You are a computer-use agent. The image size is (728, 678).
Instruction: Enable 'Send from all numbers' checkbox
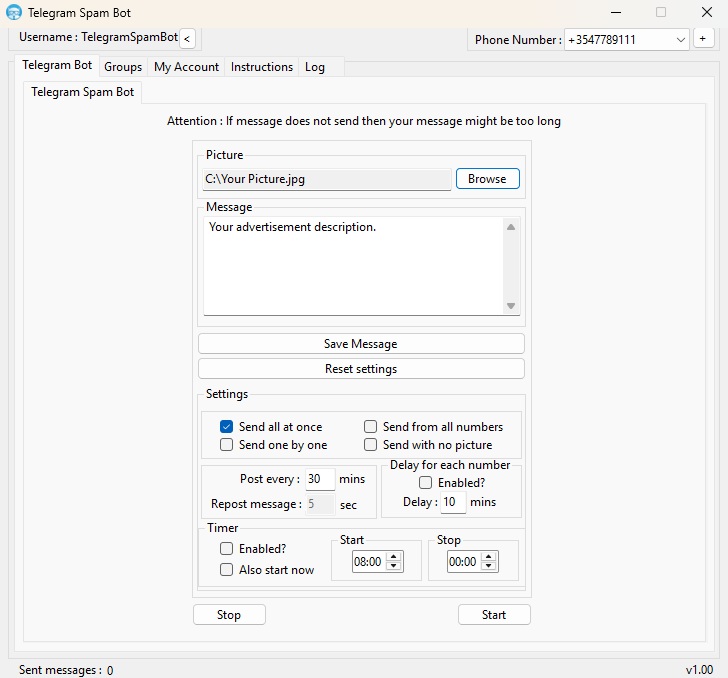click(x=371, y=427)
